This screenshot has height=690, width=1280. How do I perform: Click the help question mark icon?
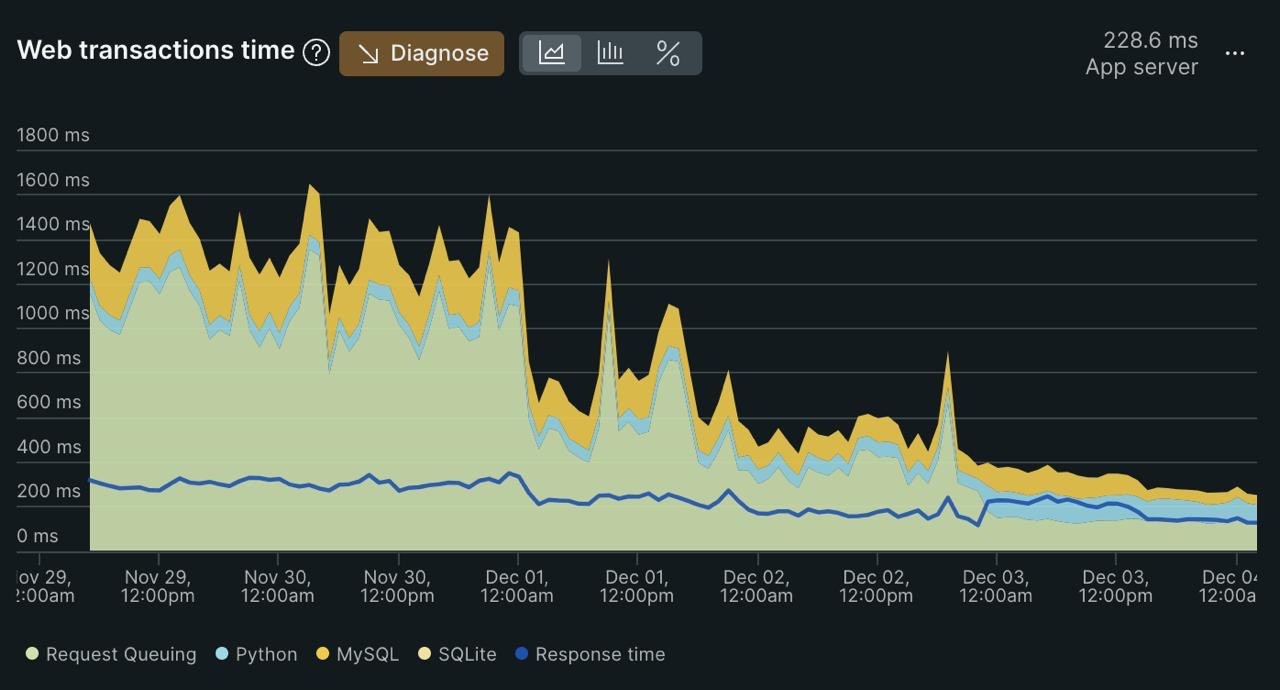click(316, 53)
